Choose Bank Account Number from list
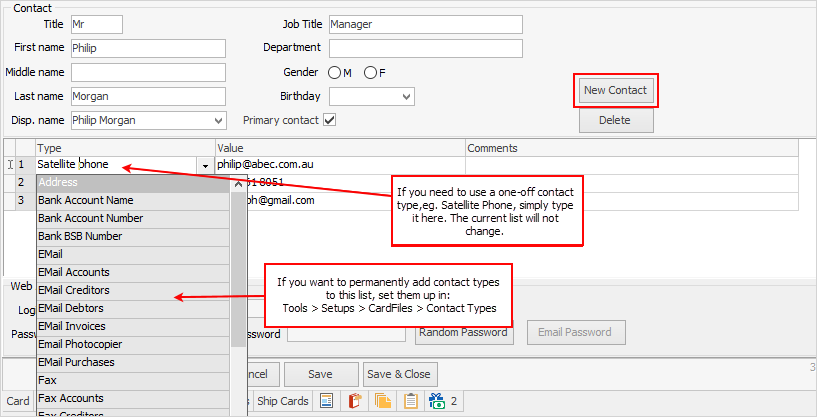The image size is (817, 417). (x=133, y=218)
